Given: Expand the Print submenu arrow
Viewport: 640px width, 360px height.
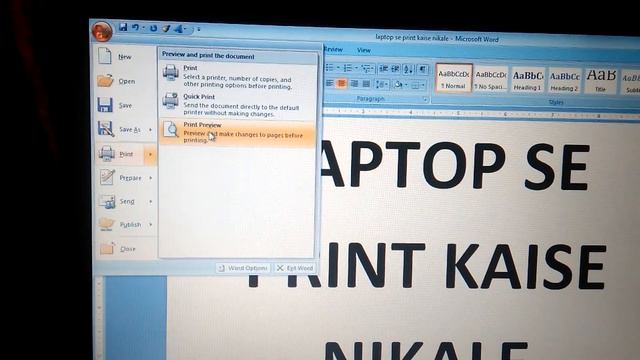Looking at the screenshot, I should coord(151,154).
